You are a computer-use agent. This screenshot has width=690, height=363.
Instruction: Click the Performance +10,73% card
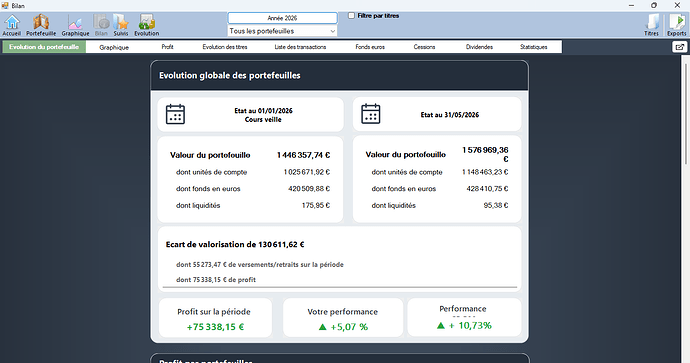(464, 318)
